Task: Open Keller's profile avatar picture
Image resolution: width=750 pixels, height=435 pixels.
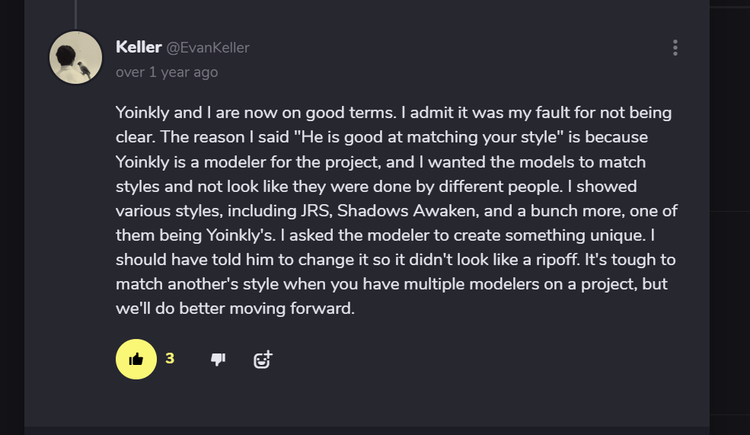Action: pos(76,58)
